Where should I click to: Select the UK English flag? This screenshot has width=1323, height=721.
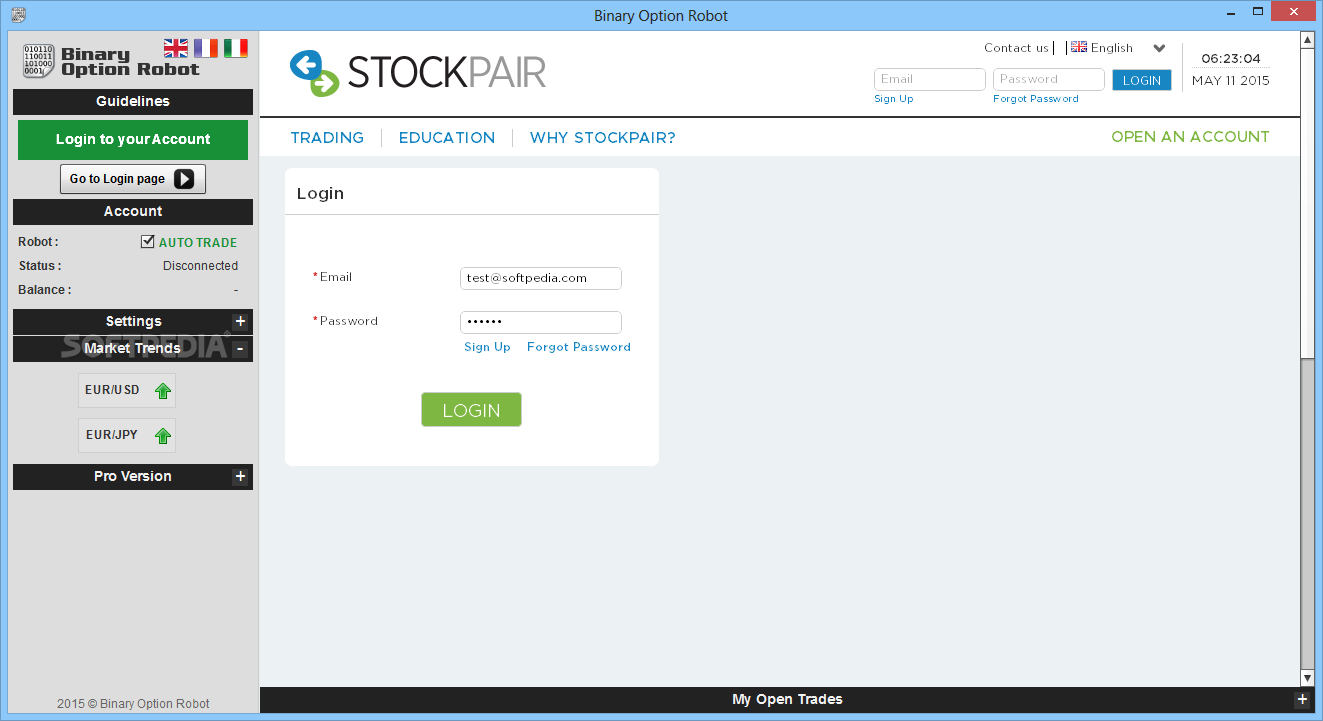[x=176, y=48]
